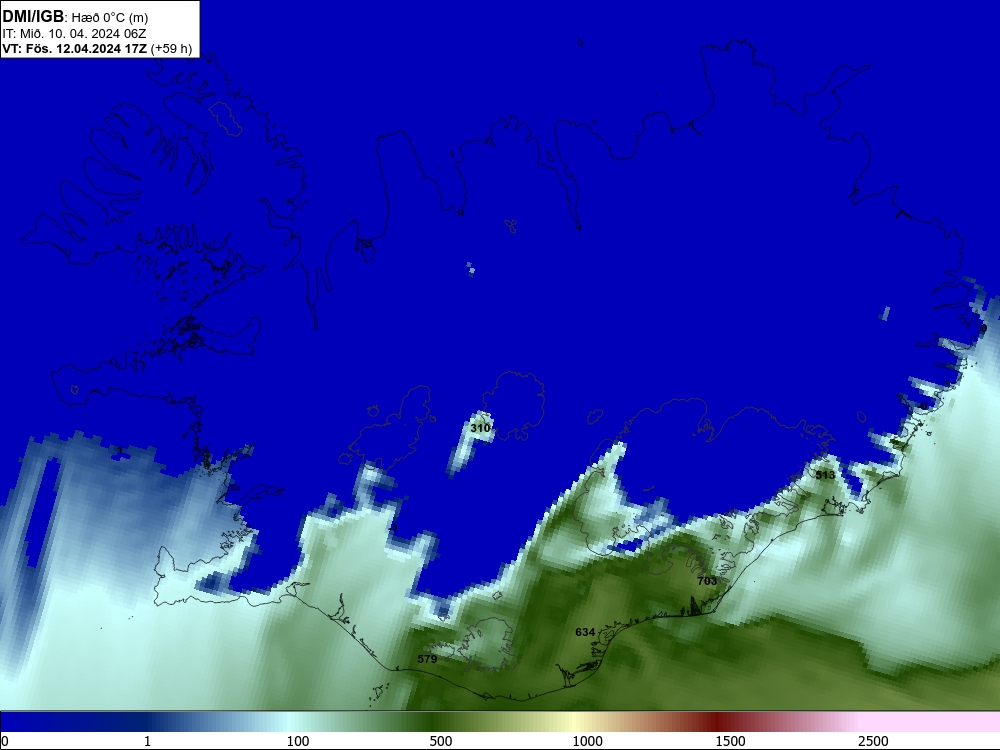Click the DMI/IGB title text
Image resolution: width=1000 pixels, height=750 pixels.
33,17
